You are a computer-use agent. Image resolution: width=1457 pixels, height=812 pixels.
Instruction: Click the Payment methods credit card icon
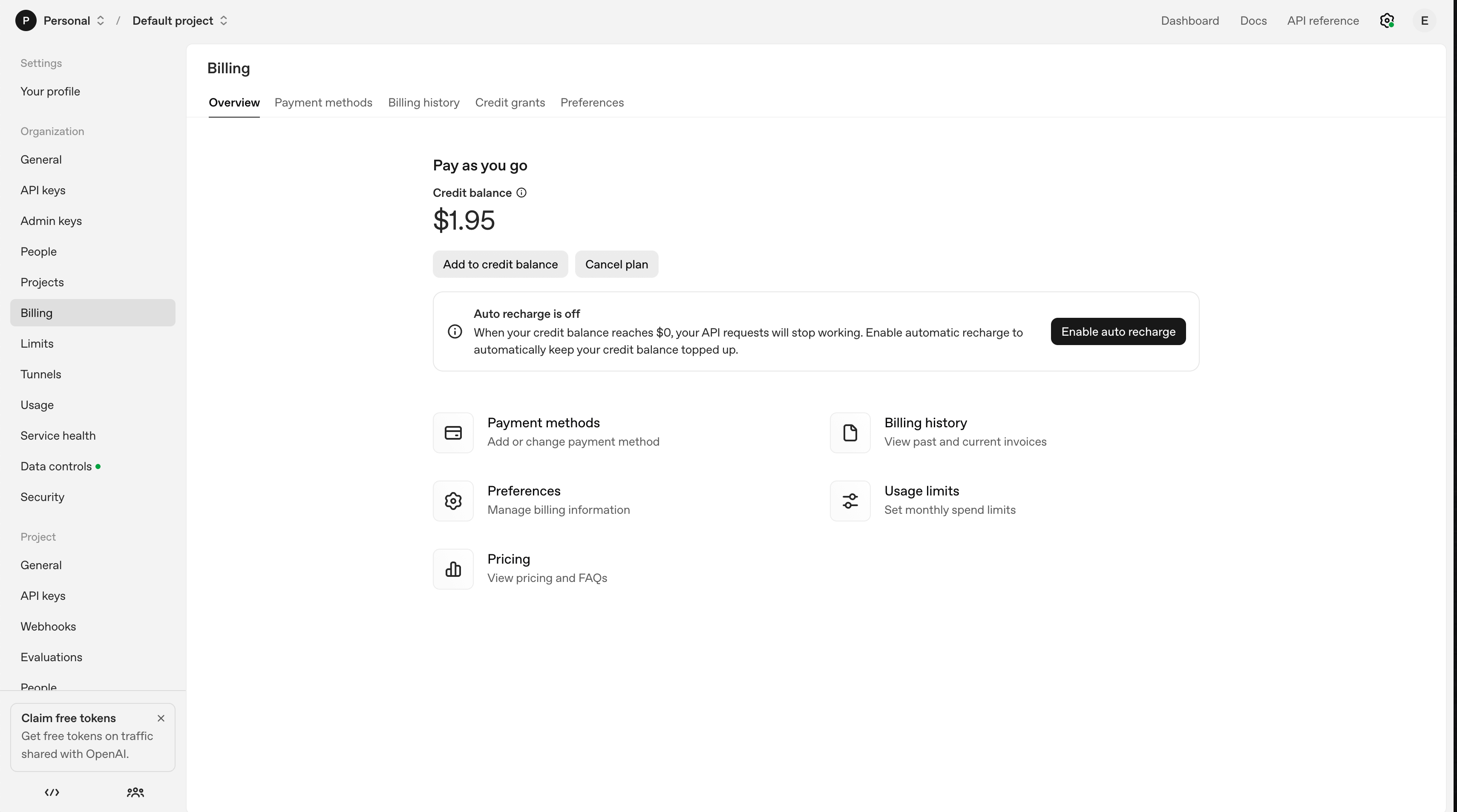(x=453, y=432)
